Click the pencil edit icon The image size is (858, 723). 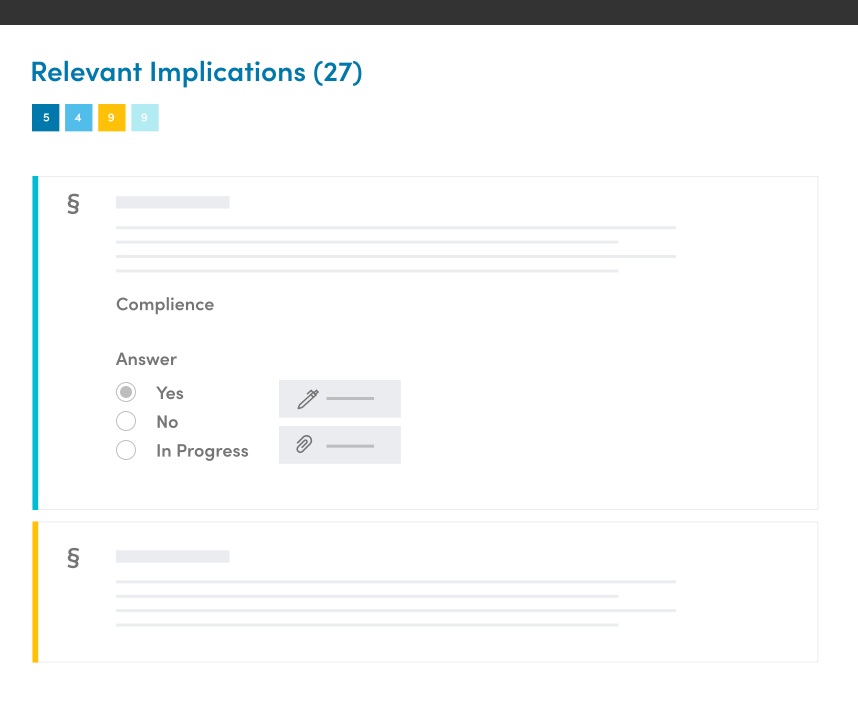tap(307, 399)
